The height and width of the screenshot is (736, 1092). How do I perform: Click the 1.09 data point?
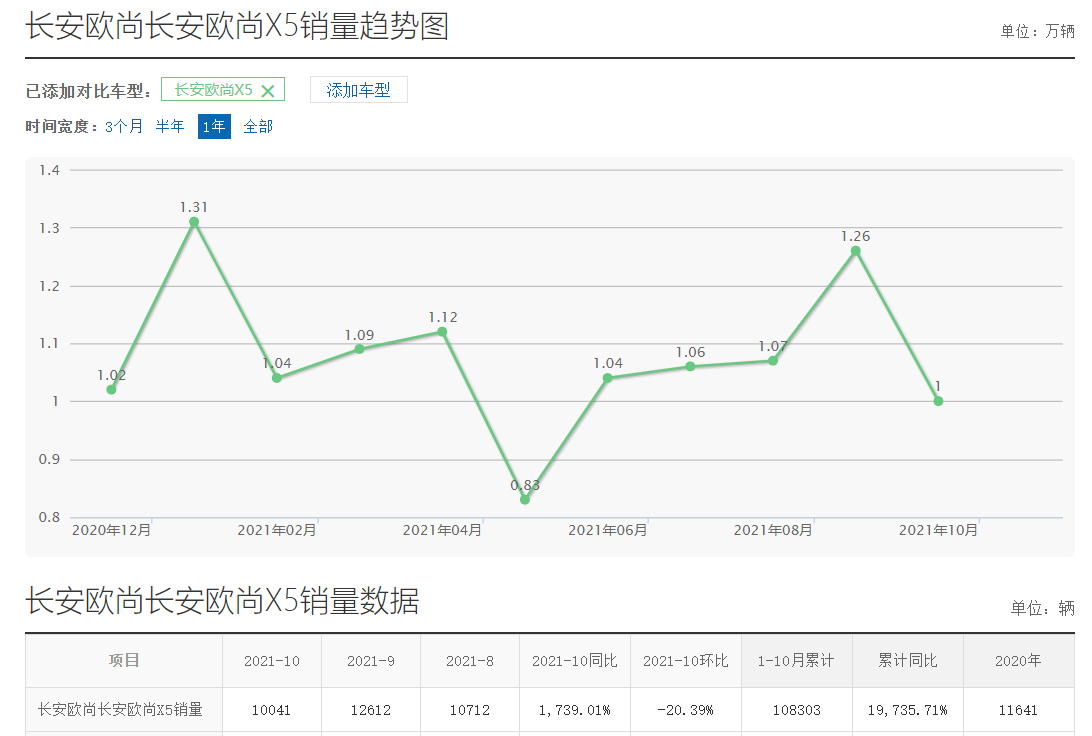[359, 349]
